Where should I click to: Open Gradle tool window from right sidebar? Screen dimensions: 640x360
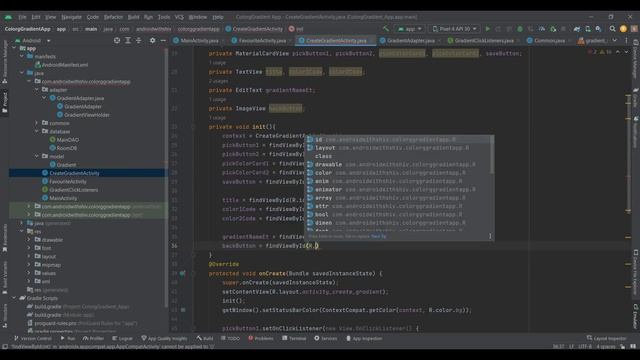pyautogui.click(x=636, y=98)
